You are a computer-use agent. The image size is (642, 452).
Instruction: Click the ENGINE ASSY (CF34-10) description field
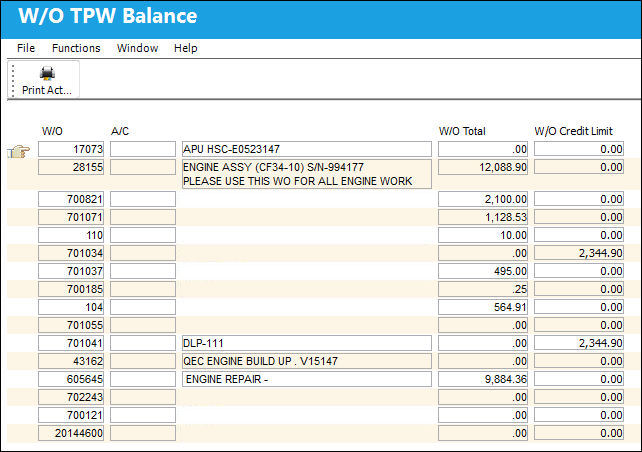pos(307,174)
